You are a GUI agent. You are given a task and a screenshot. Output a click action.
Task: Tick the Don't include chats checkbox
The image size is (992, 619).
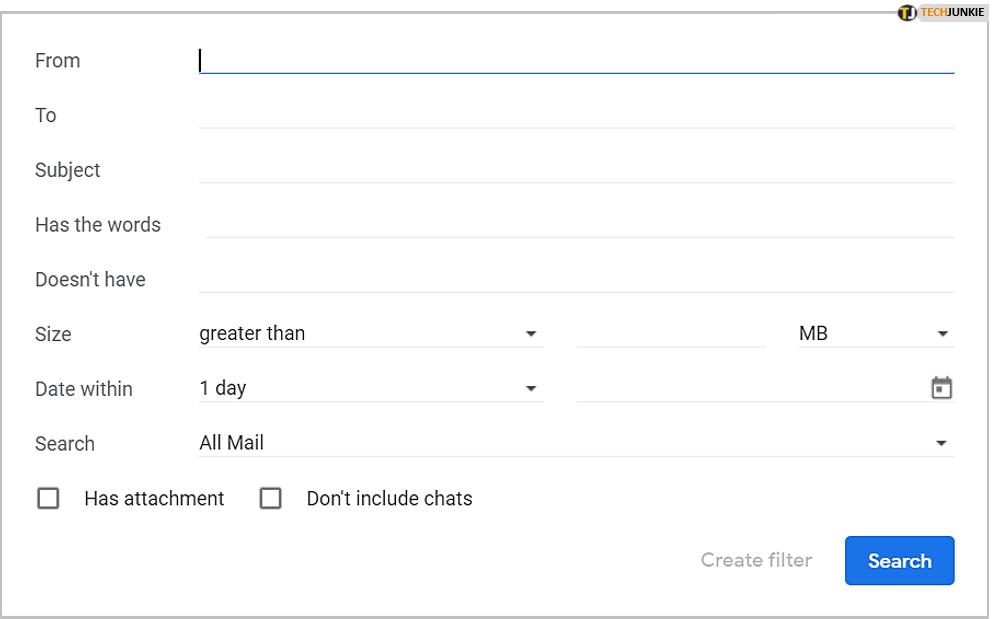click(270, 498)
